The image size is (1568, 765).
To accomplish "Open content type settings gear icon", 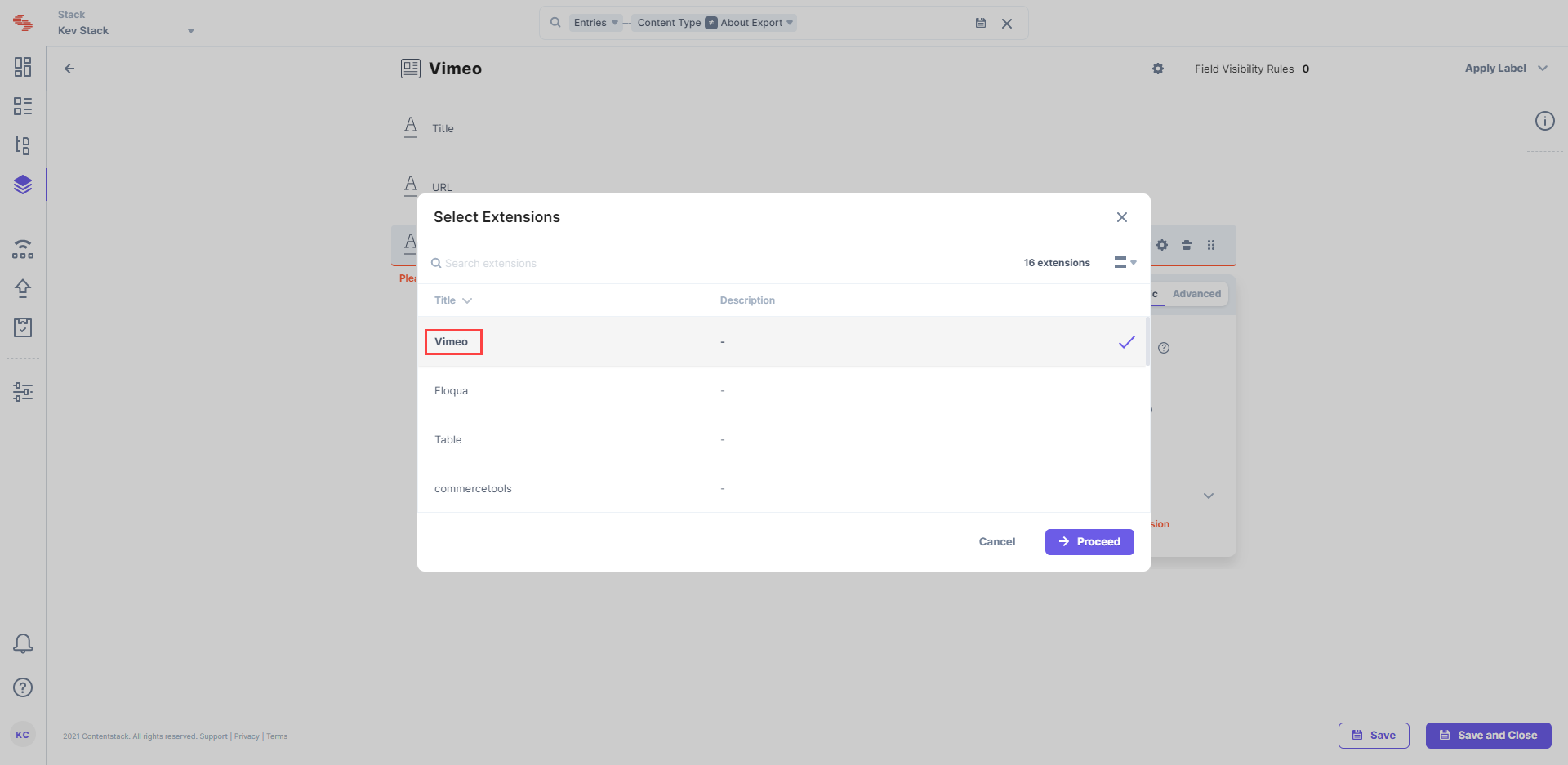I will [x=1158, y=69].
